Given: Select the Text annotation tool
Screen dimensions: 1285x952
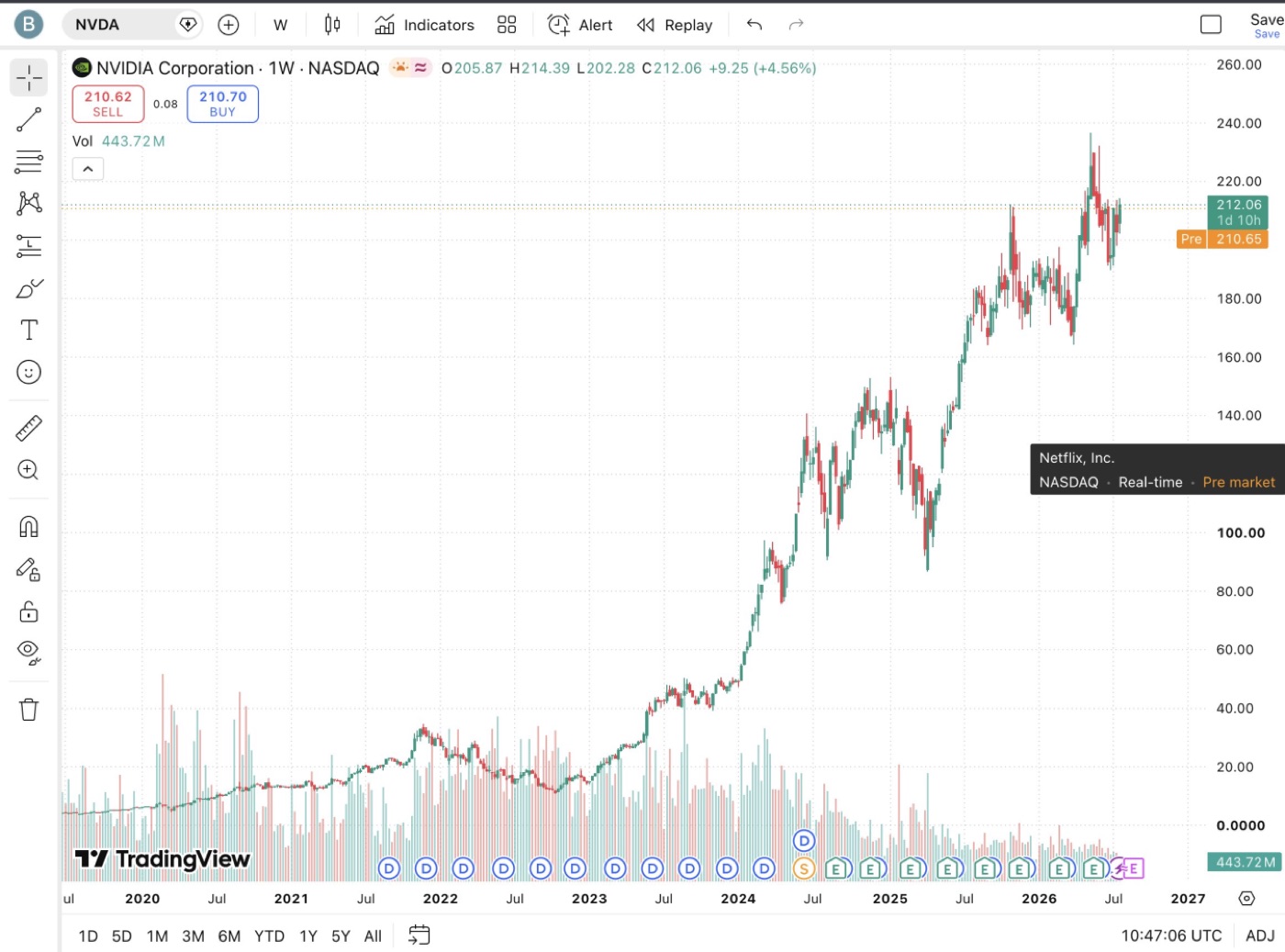Looking at the screenshot, I should click(28, 330).
